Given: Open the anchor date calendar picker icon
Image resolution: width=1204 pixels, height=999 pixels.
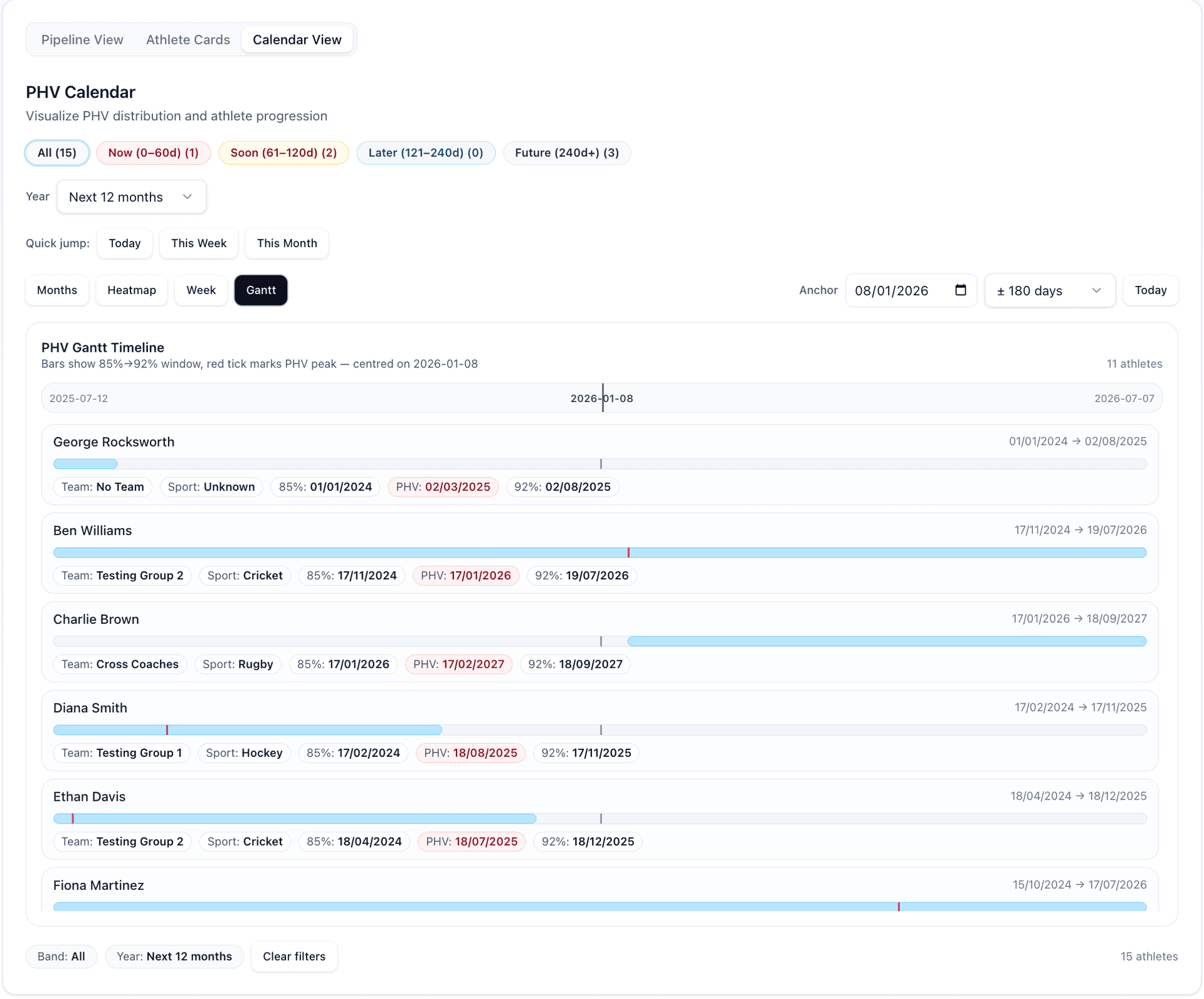Looking at the screenshot, I should click(960, 290).
